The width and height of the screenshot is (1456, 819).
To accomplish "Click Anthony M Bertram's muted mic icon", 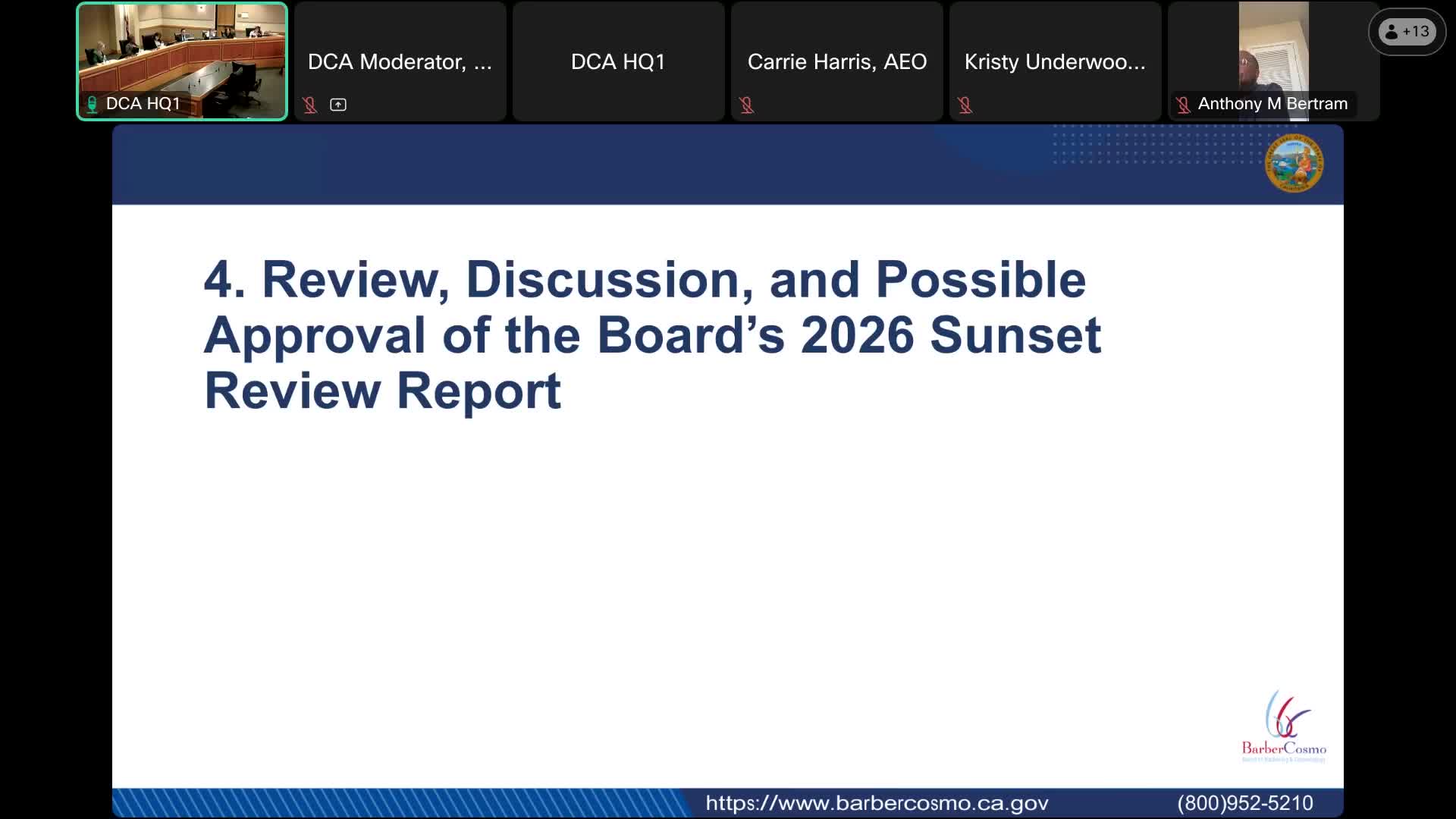I will point(1183,104).
